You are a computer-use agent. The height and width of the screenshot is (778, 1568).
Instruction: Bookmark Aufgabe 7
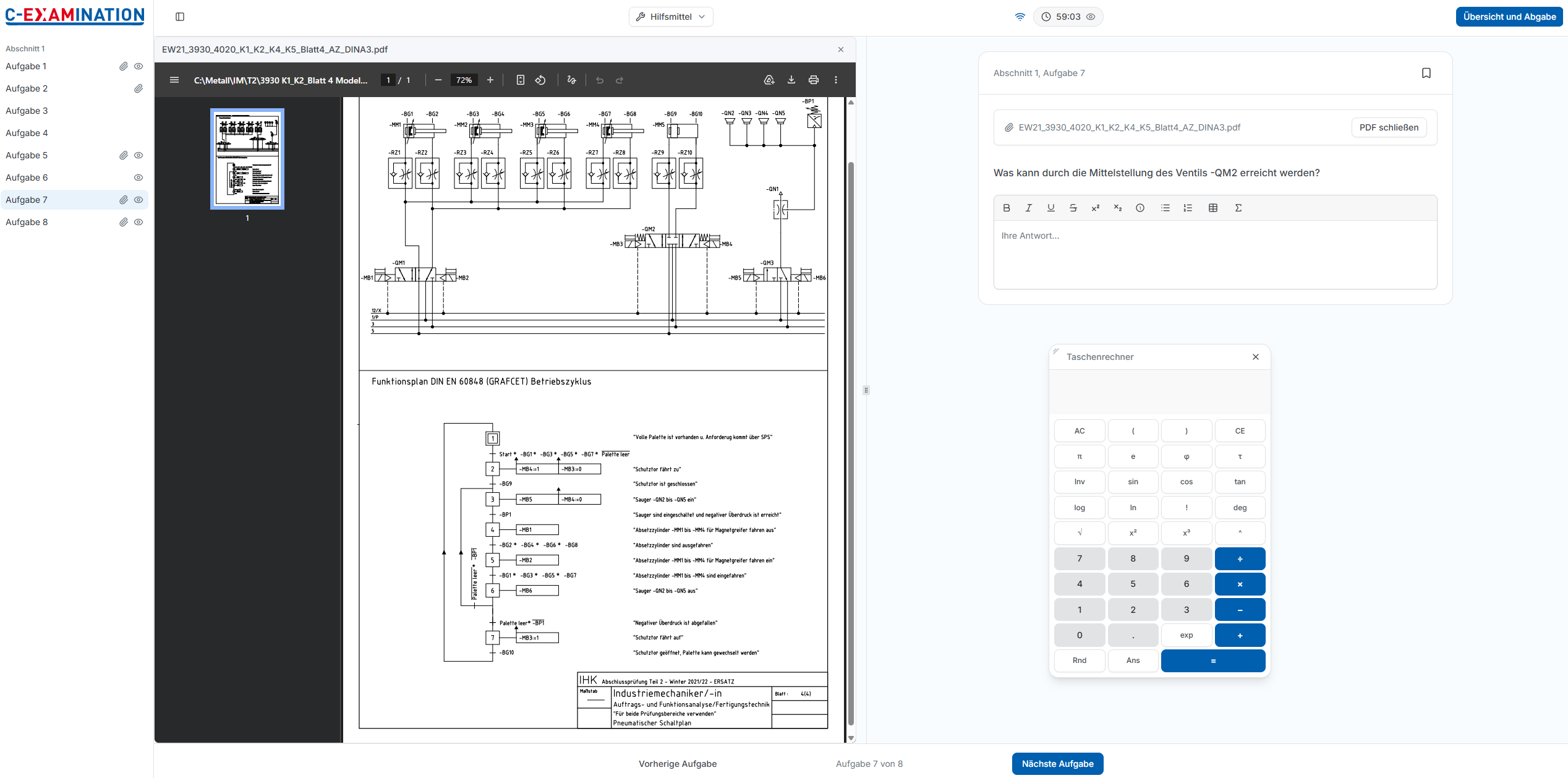1426,73
